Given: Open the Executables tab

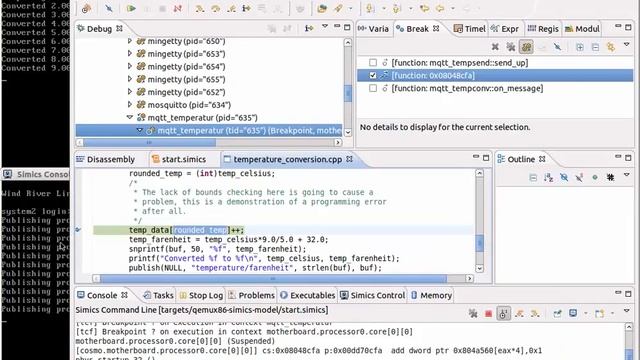Looking at the screenshot, I should click(x=308, y=295).
